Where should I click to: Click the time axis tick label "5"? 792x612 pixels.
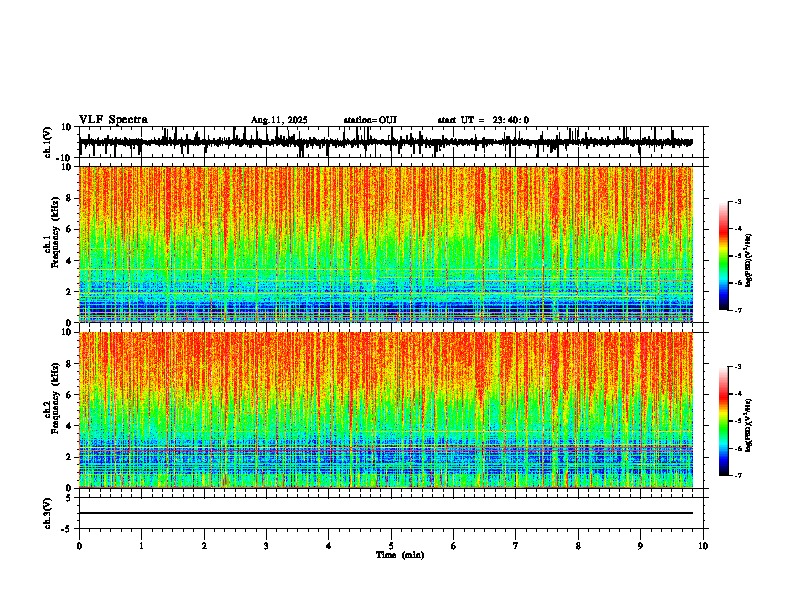point(391,546)
